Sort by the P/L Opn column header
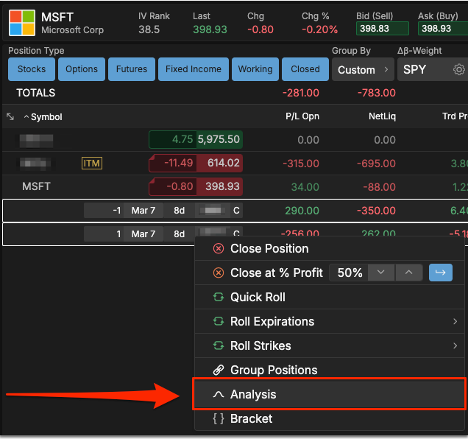 point(302,116)
